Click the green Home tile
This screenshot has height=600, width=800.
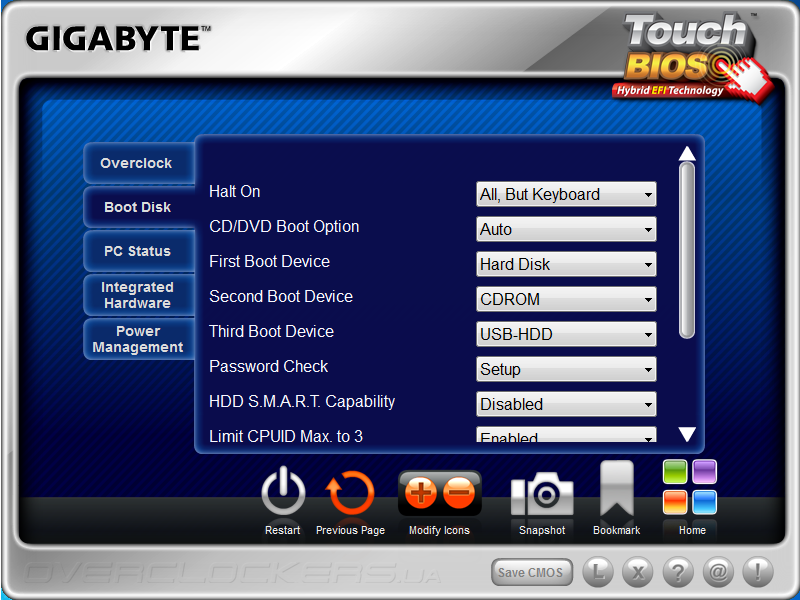tap(675, 471)
